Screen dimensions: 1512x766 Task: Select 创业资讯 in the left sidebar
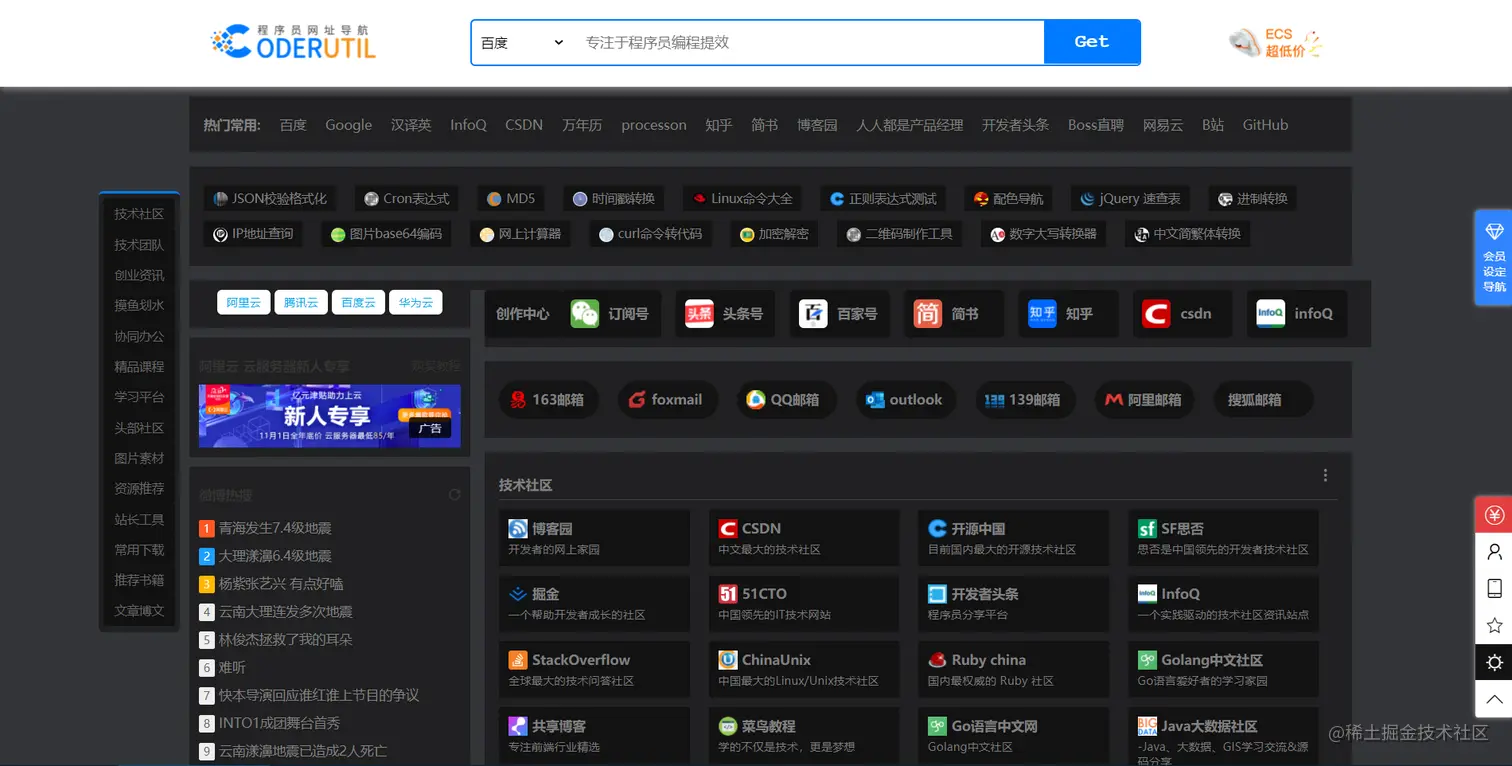(x=139, y=275)
